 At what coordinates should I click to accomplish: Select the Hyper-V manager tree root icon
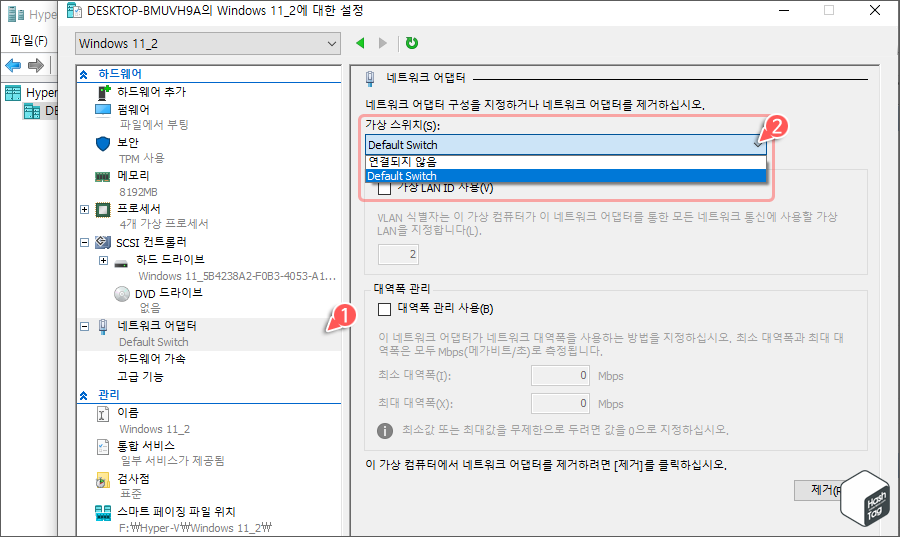(13, 92)
